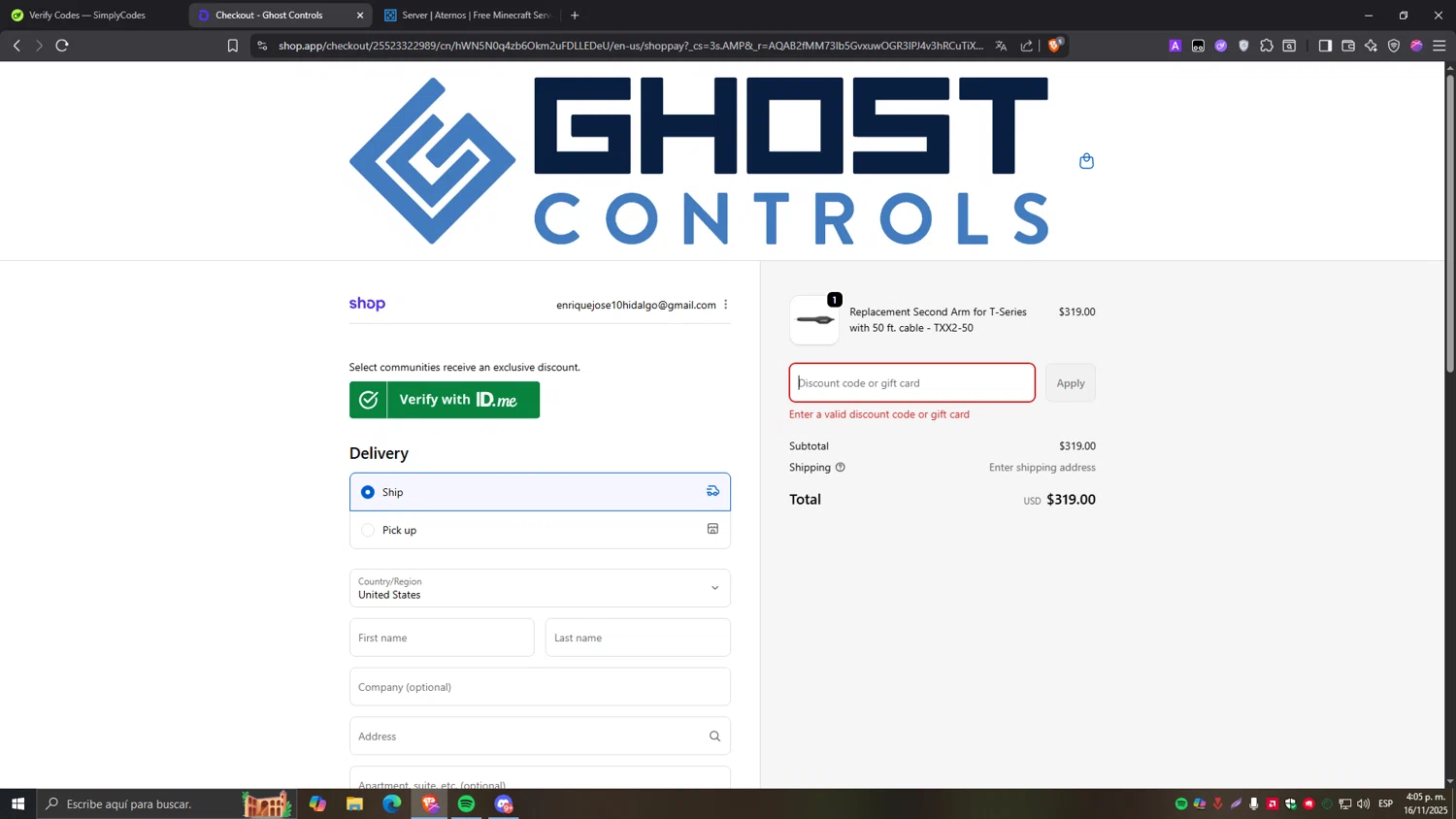The width and height of the screenshot is (1456, 819).
Task: Open the Windows Start menu
Action: (17, 803)
